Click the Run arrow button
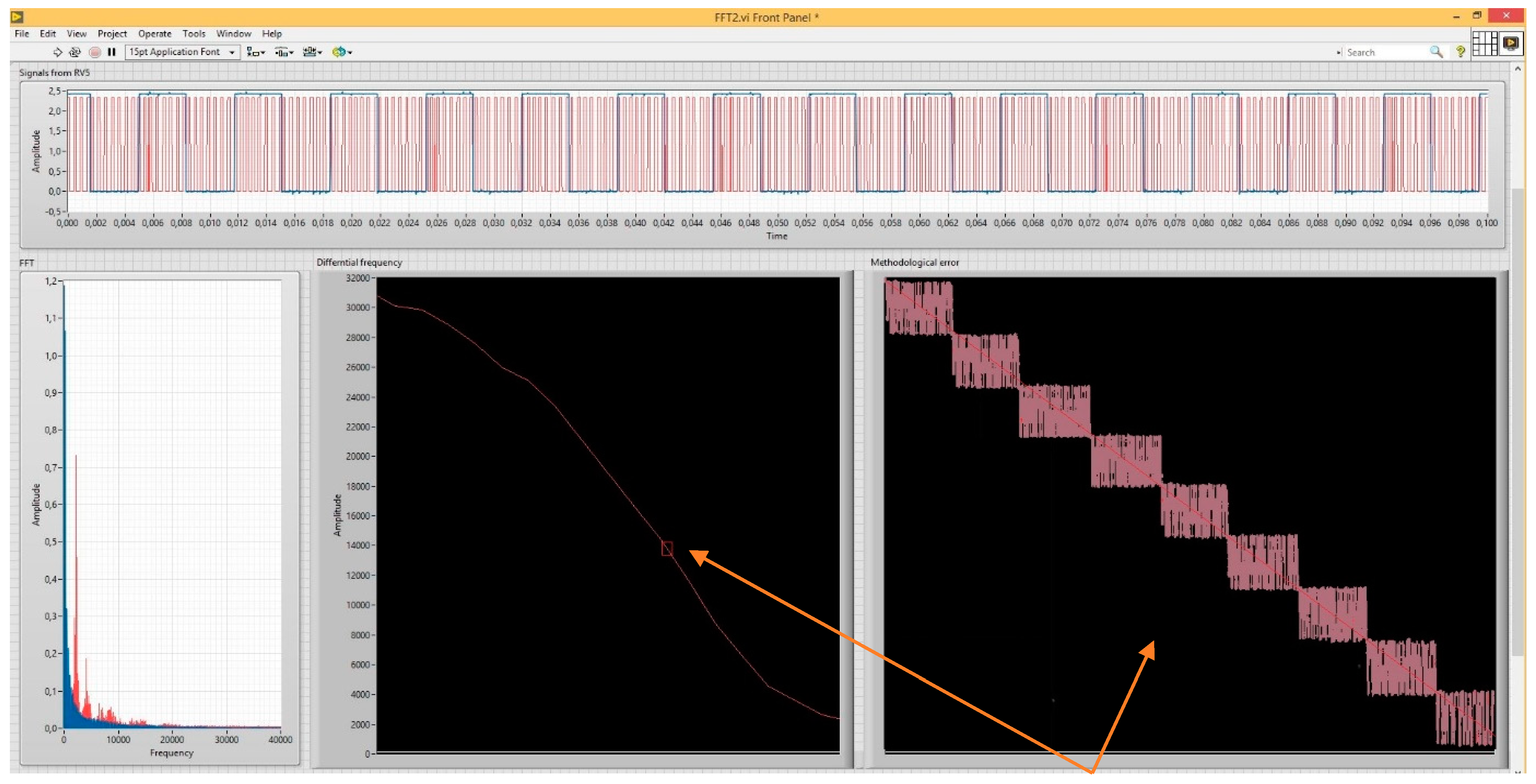The width and height of the screenshot is (1536, 784). [58, 53]
